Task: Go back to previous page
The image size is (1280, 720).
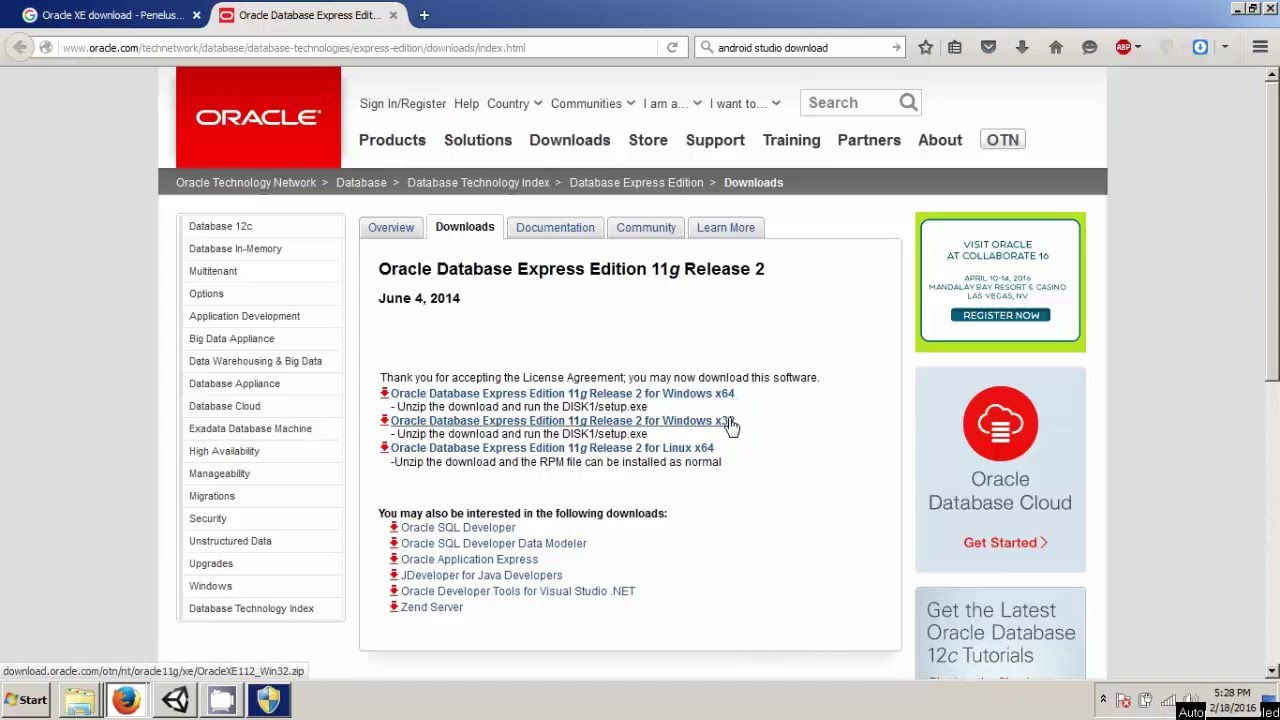Action: (x=20, y=47)
